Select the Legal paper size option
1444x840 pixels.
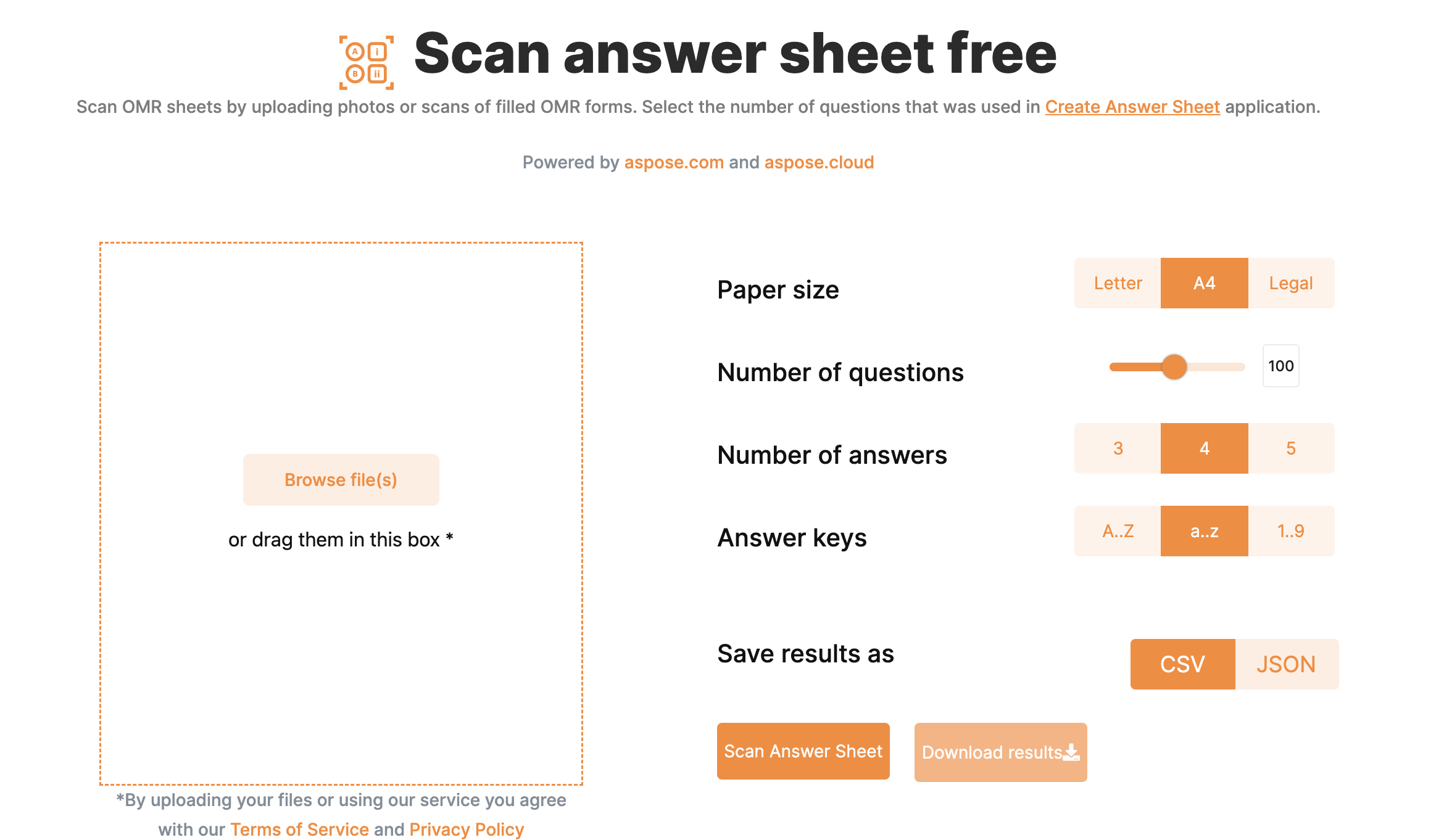(1292, 283)
